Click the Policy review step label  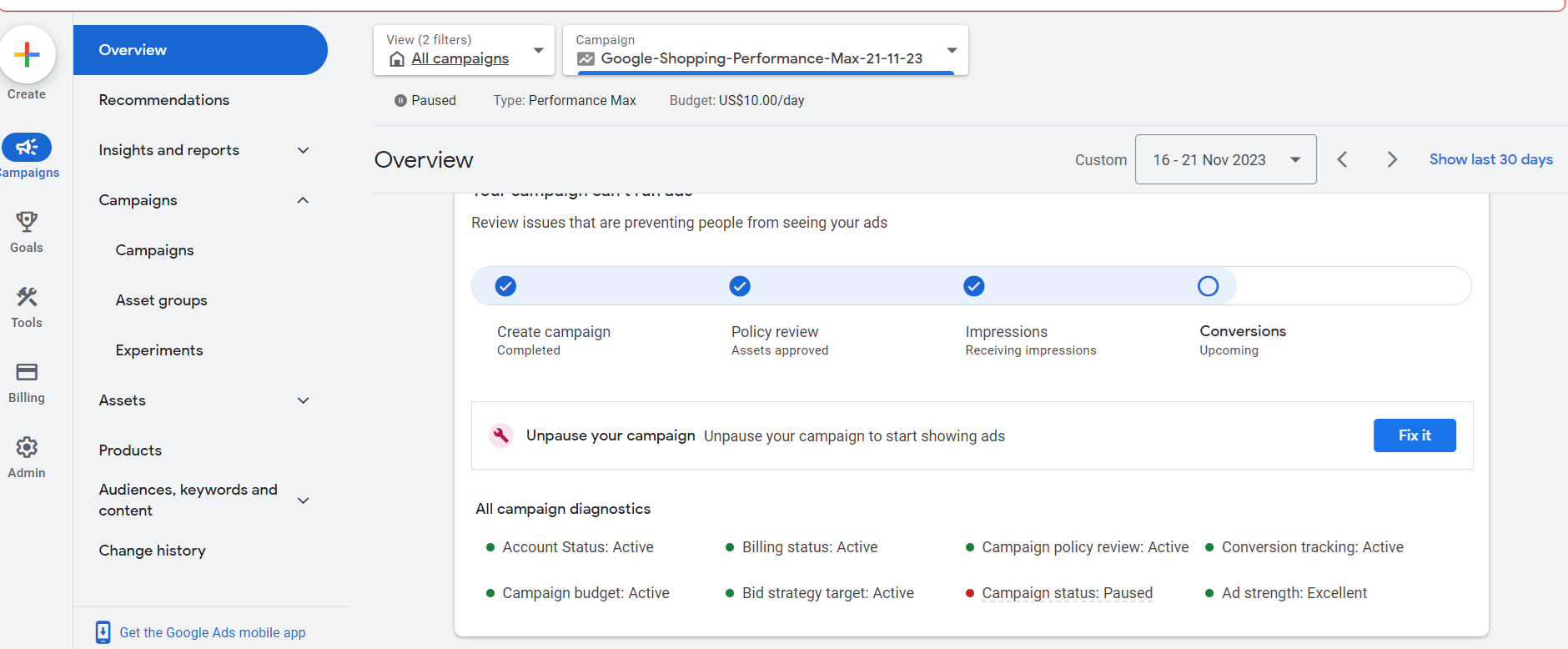775,331
